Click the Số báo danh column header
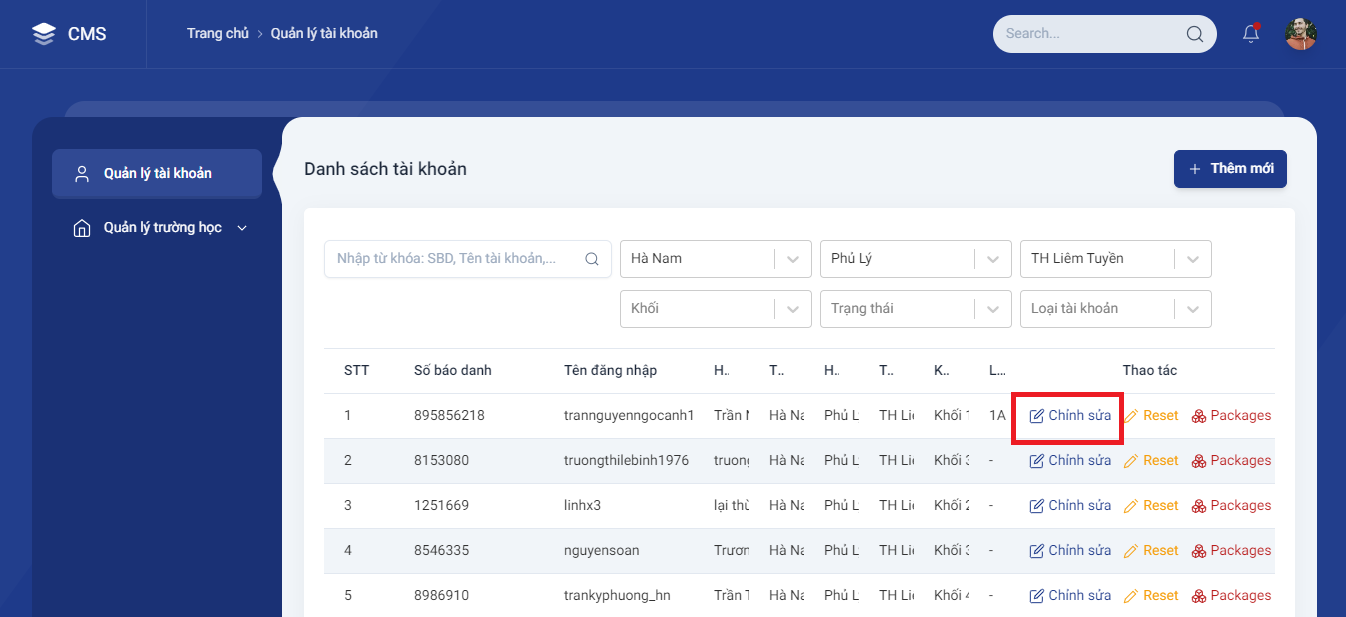Viewport: 1346px width, 617px height. (x=453, y=371)
